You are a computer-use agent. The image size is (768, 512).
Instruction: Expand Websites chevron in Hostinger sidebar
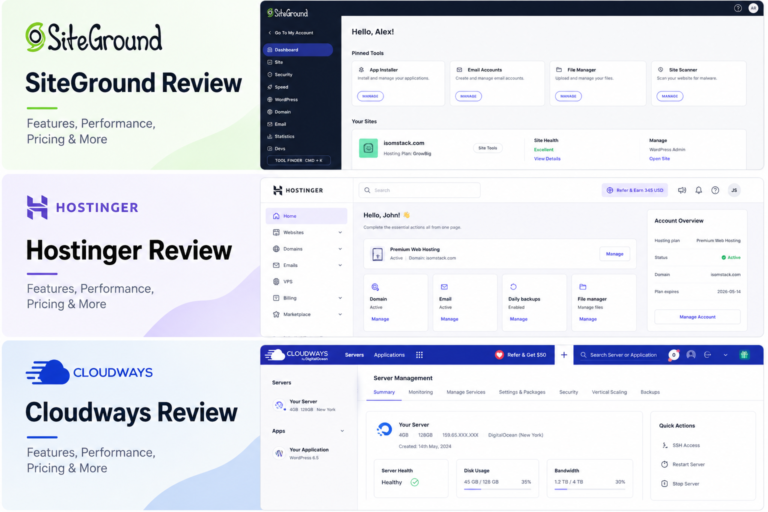coord(340,232)
